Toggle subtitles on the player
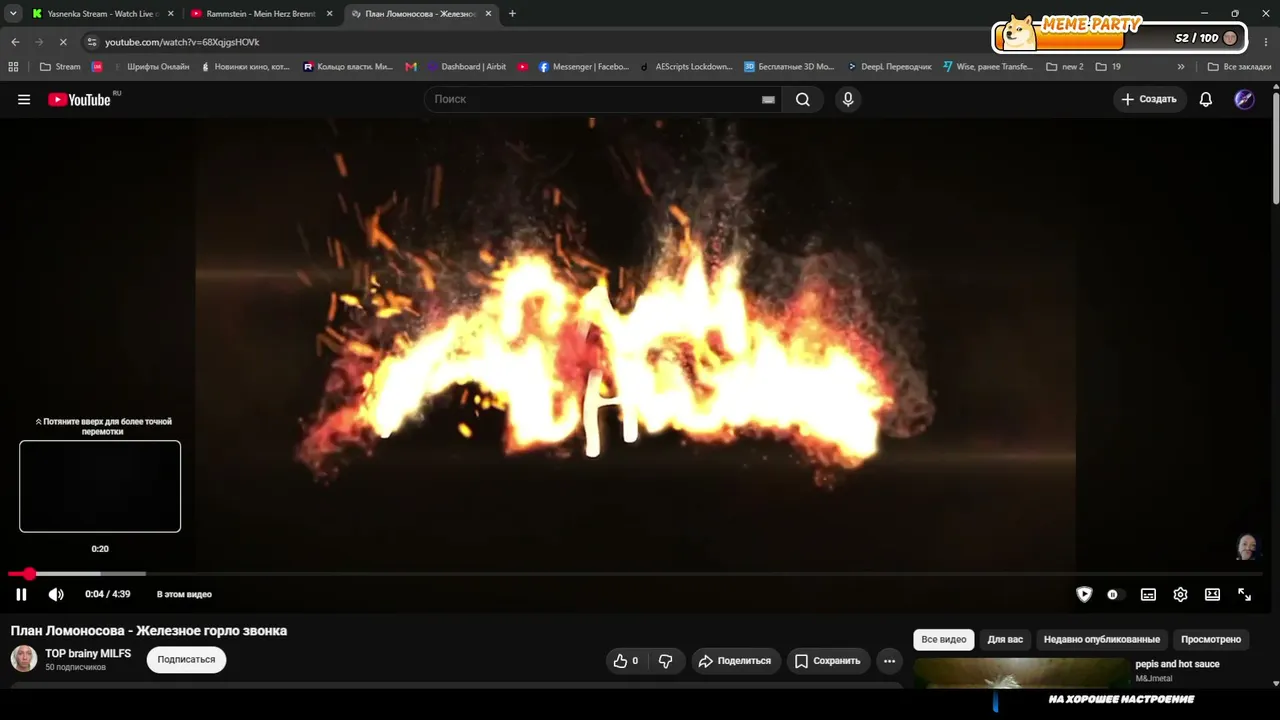This screenshot has height=720, width=1280. [x=1148, y=594]
